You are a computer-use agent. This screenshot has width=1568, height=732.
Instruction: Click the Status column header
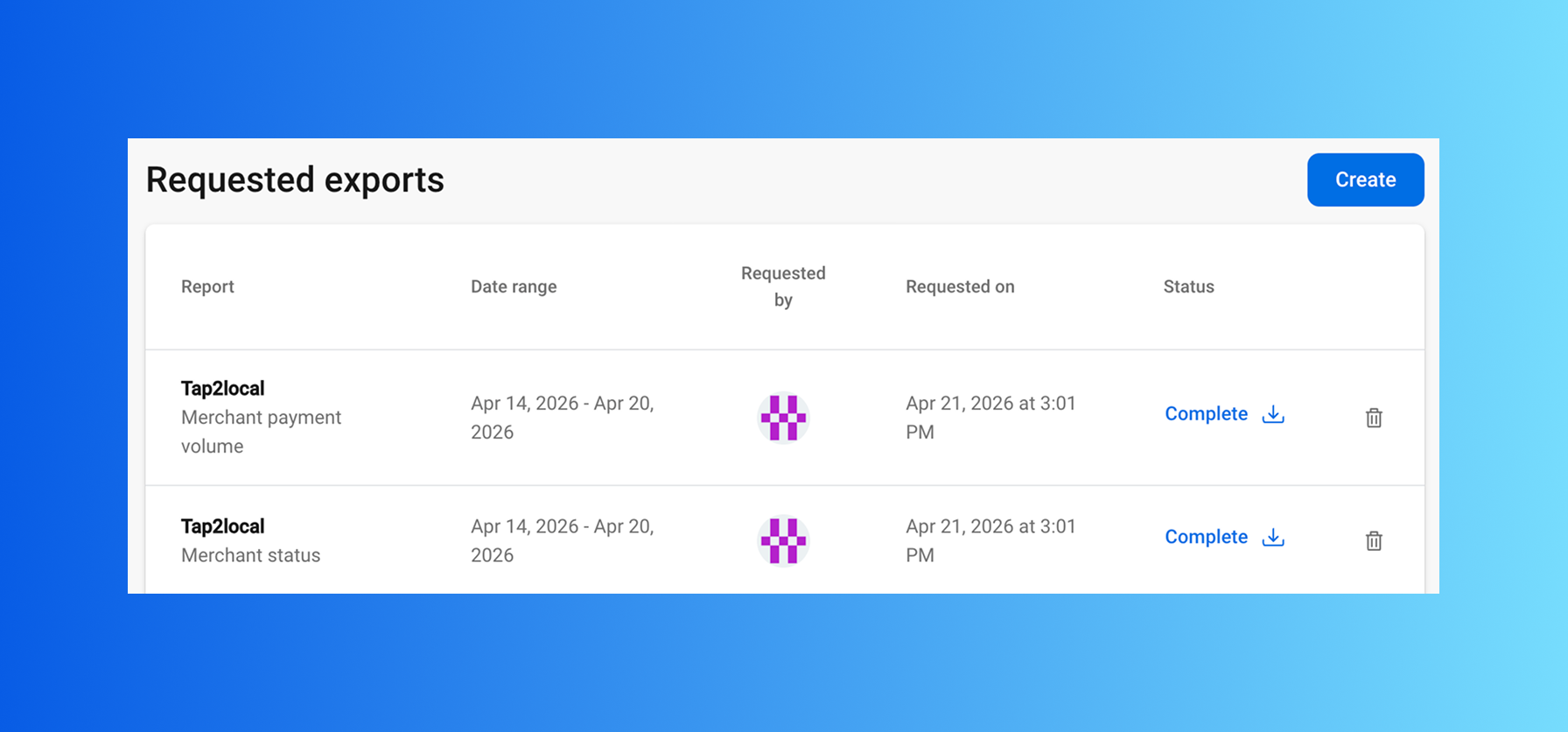(x=1188, y=287)
